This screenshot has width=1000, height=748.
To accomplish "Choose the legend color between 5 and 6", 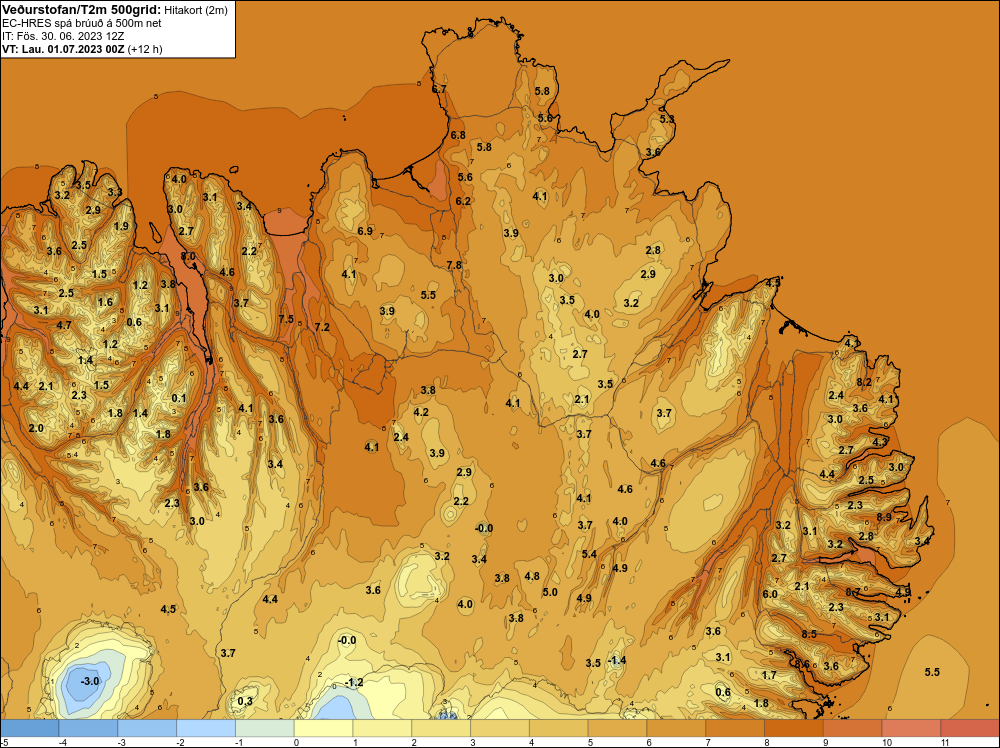I will 617,728.
